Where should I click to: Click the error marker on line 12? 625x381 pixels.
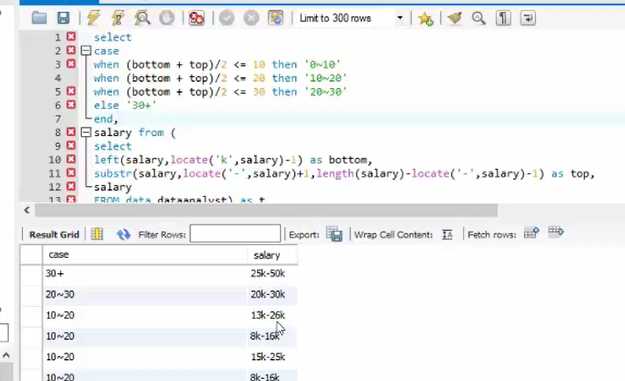pos(71,186)
